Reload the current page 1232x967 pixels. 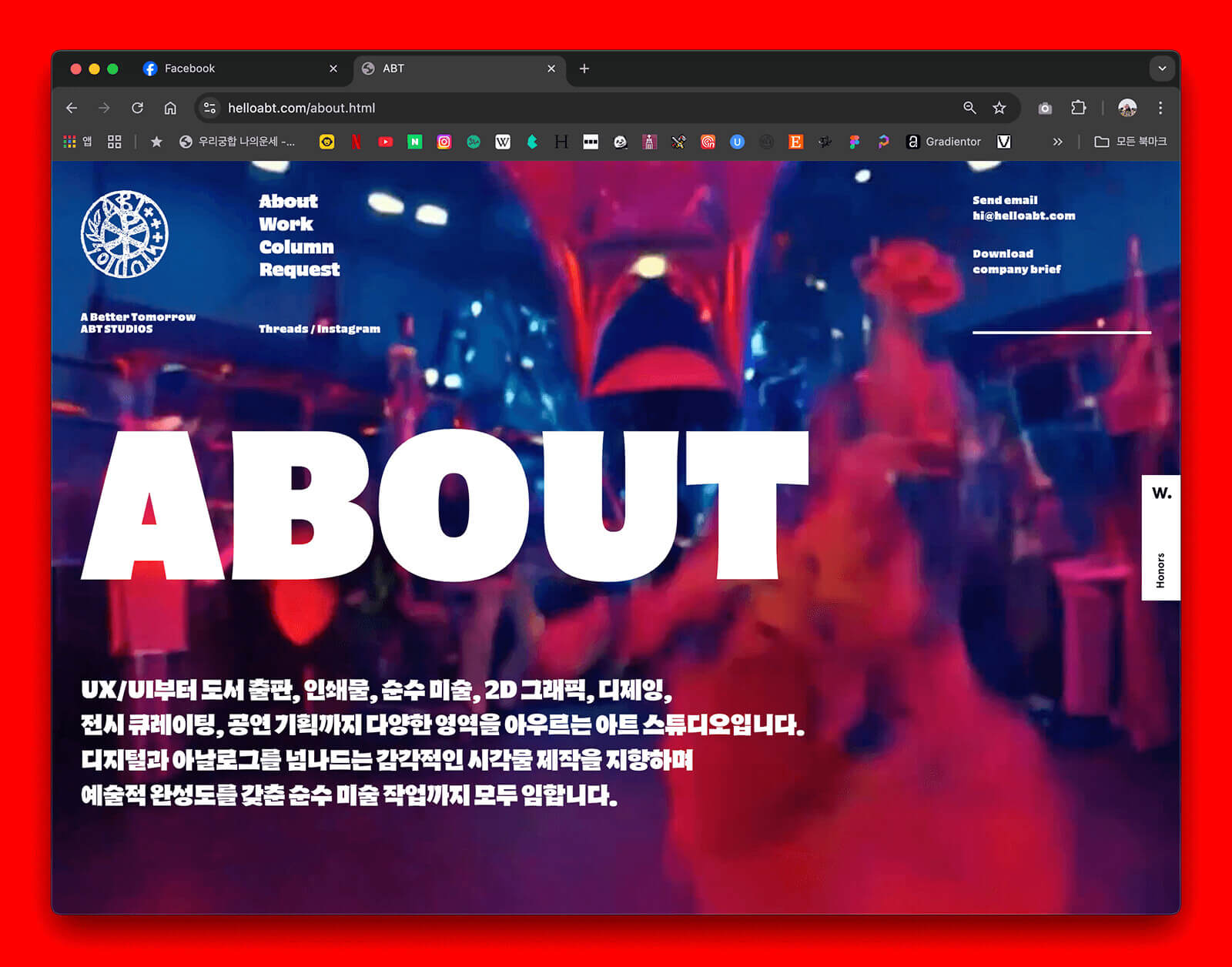point(137,108)
